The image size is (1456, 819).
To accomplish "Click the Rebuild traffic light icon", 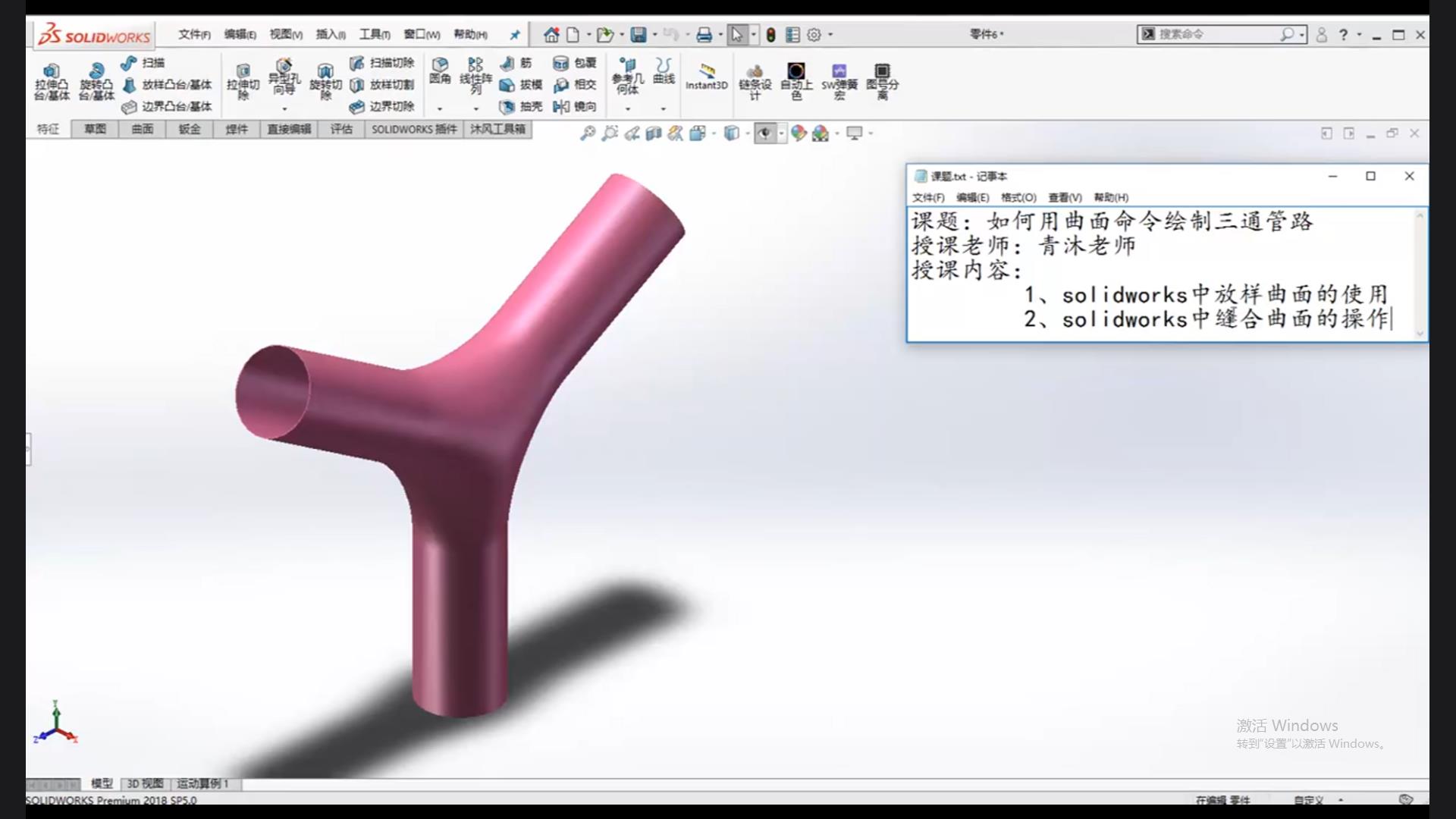I will pos(770,35).
